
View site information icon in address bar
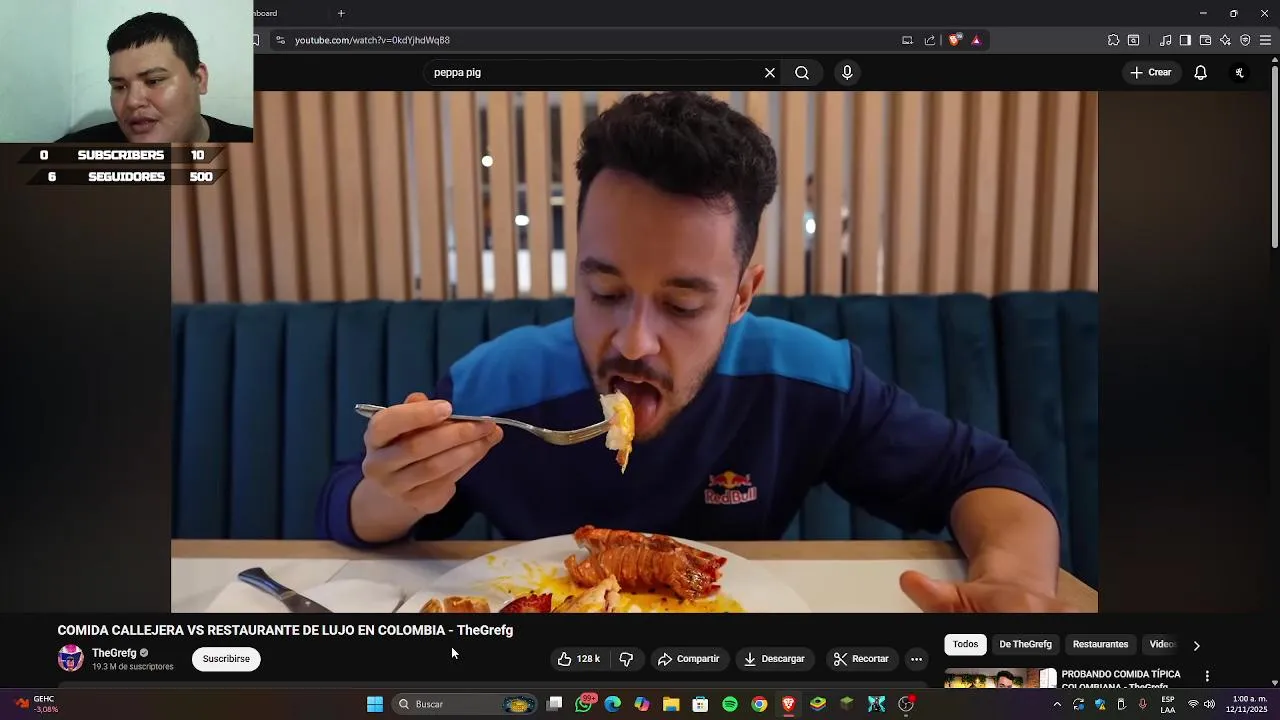click(x=280, y=40)
